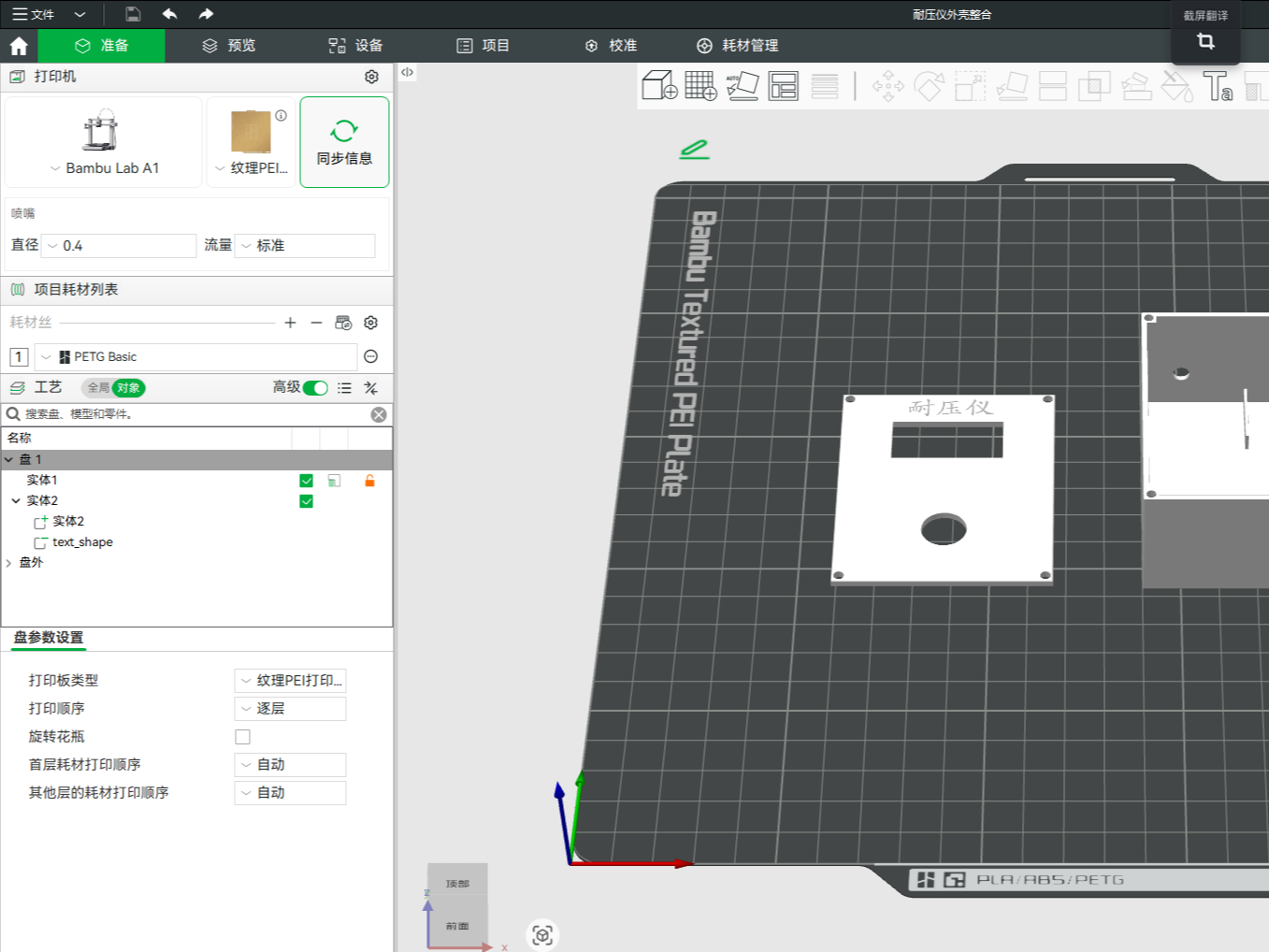Open PETG Basic edit options icon
Screen dimensions: 1269x952
(370, 356)
